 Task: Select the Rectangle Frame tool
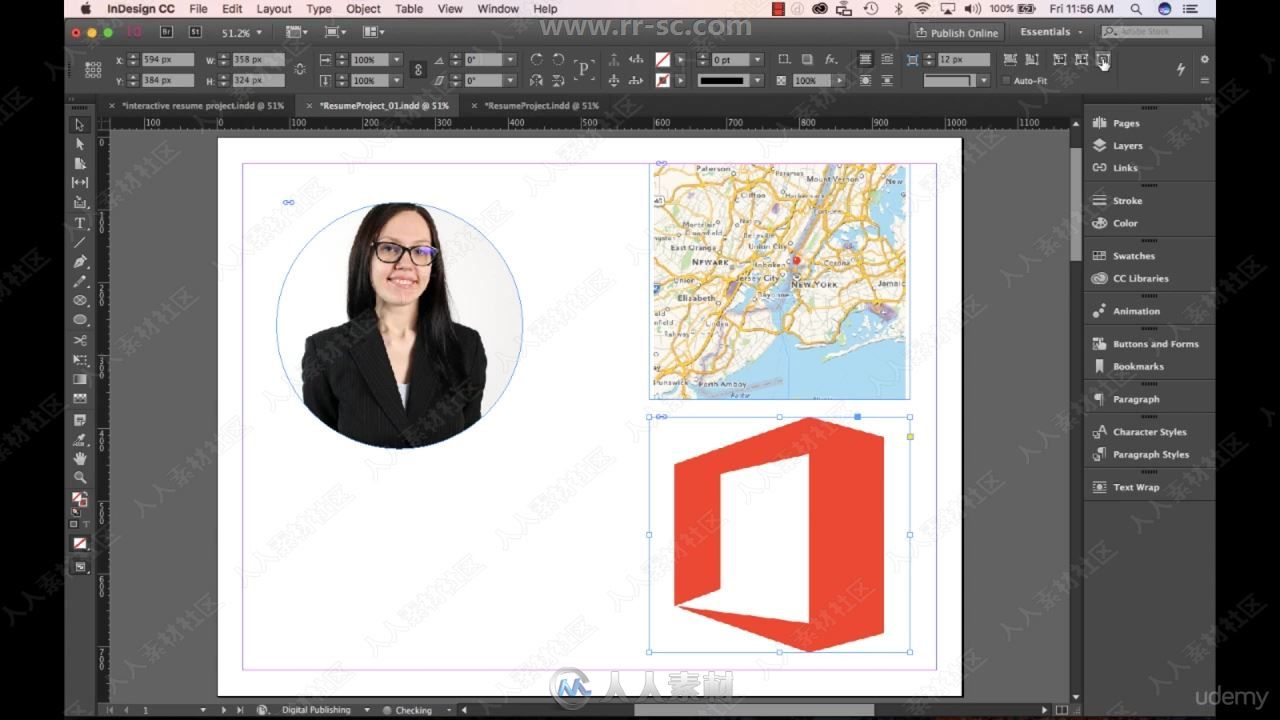pos(80,300)
